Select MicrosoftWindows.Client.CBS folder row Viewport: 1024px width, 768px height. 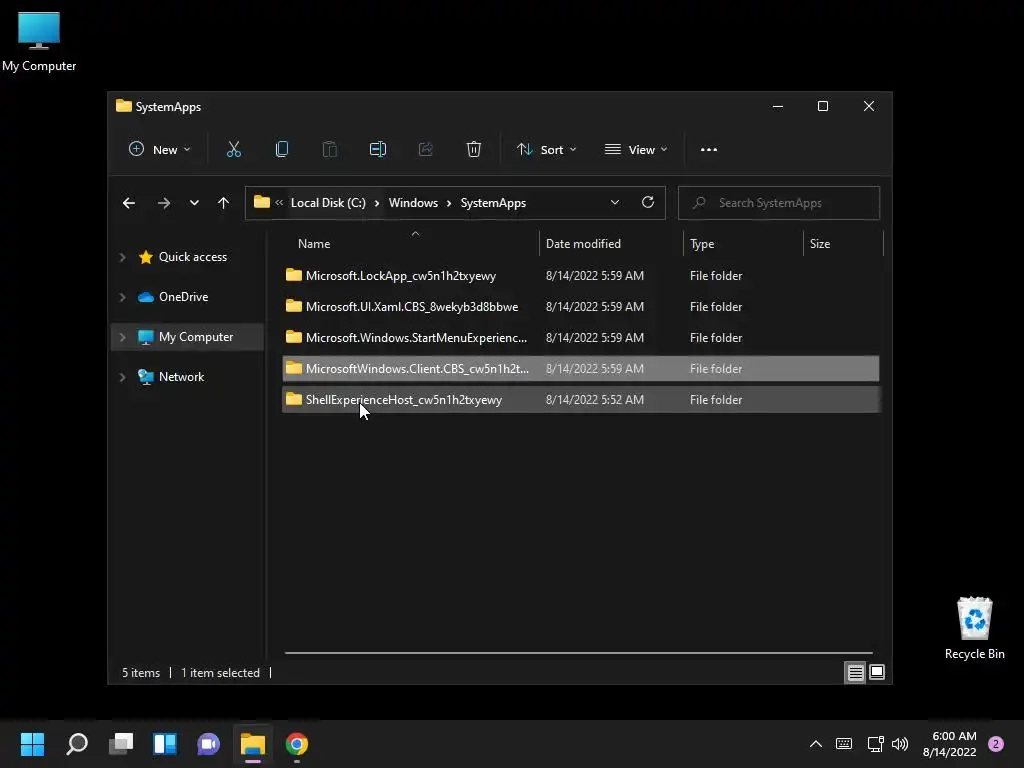pos(581,369)
